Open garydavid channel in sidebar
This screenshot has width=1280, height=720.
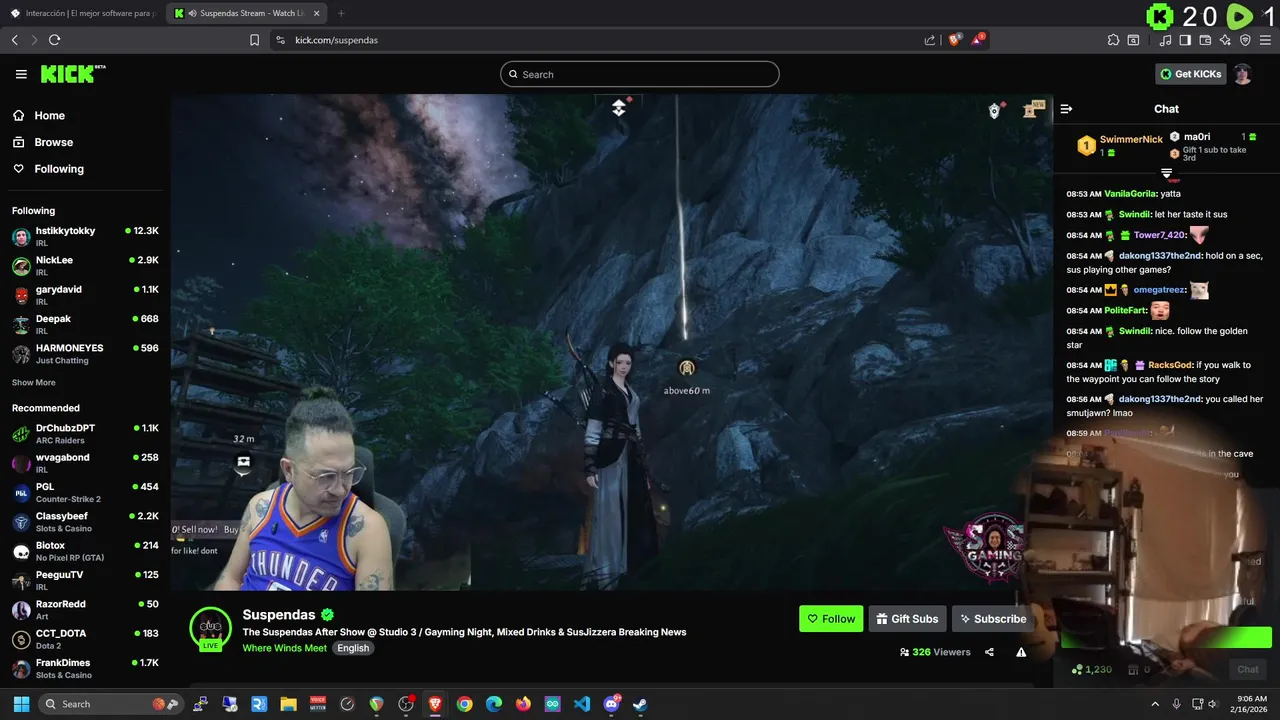click(85, 295)
